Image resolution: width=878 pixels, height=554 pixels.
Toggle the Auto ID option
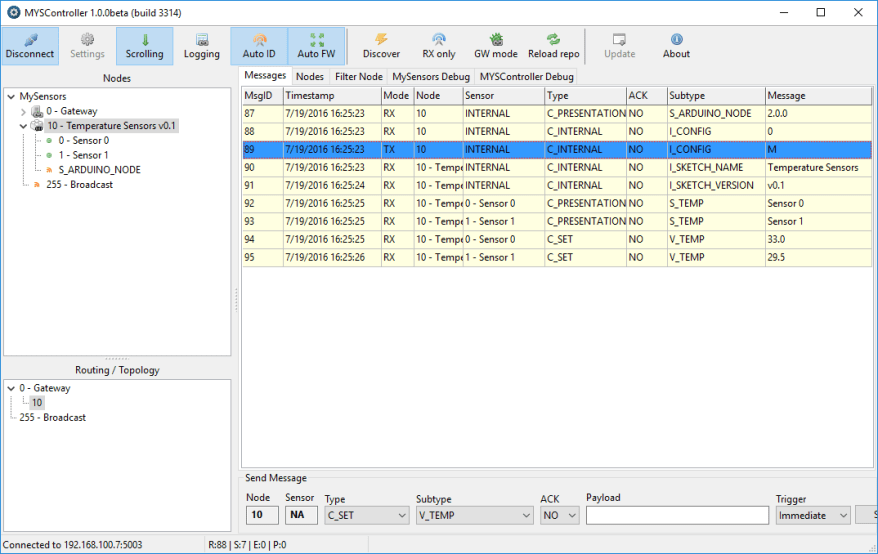coord(259,46)
